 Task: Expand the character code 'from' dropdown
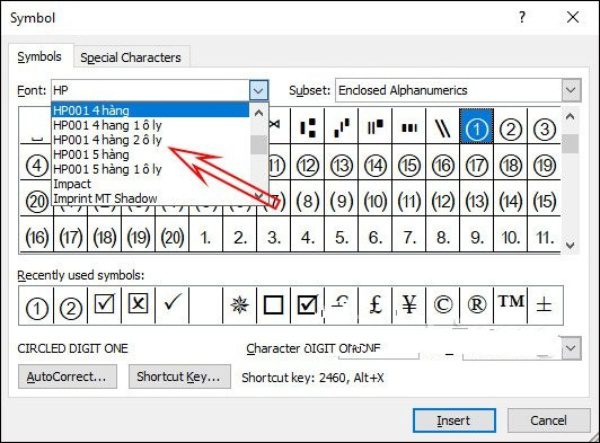point(571,349)
